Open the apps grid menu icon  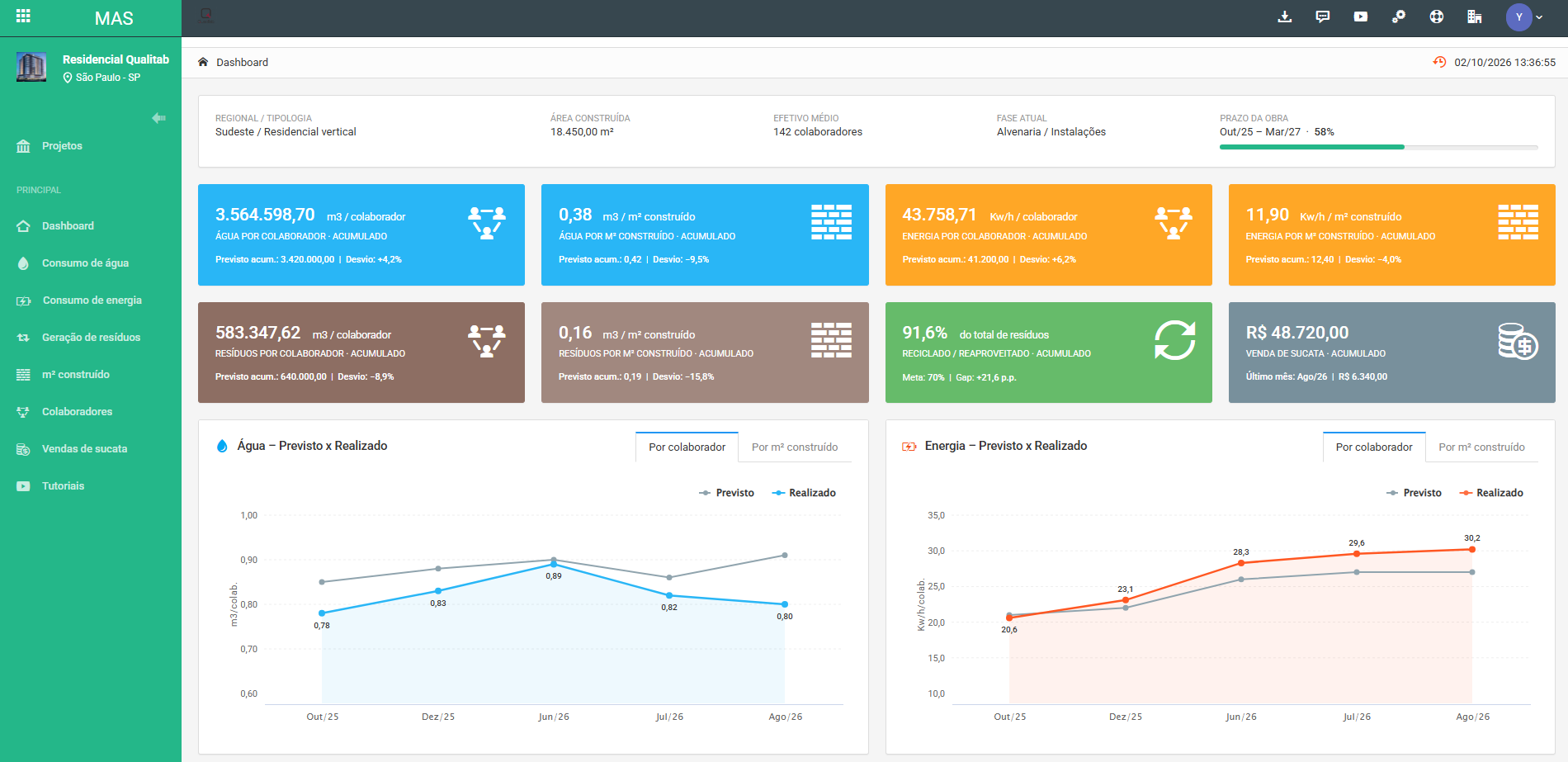(x=23, y=16)
